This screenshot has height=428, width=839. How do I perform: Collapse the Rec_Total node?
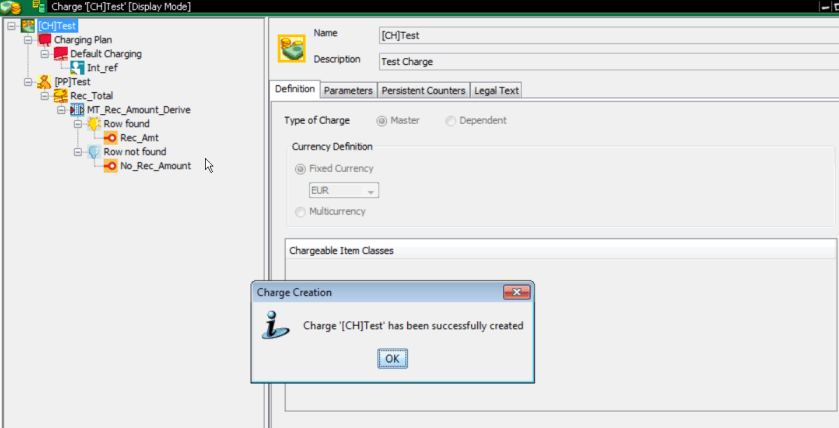(44, 96)
